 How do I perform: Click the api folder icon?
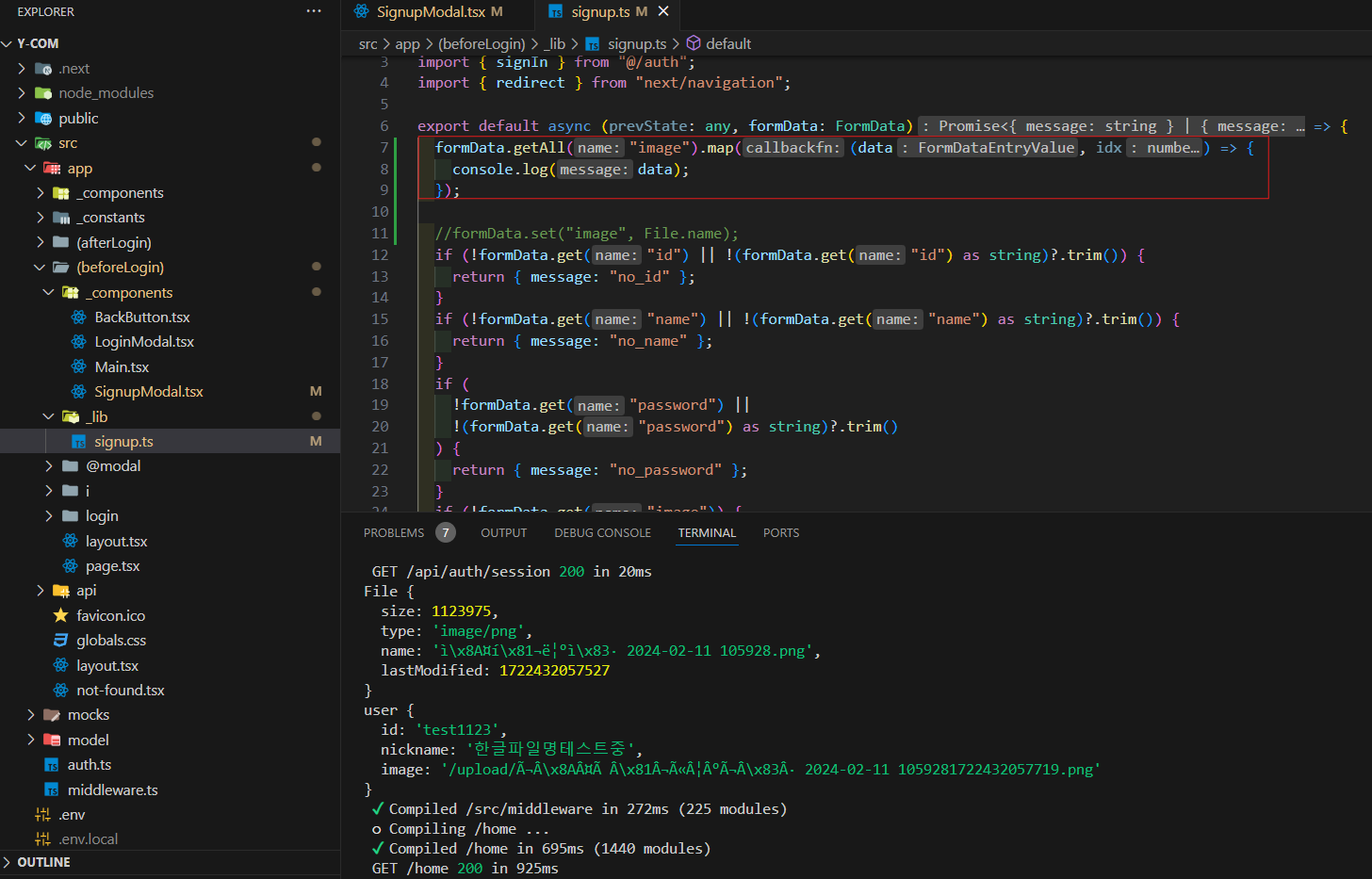pyautogui.click(x=61, y=591)
